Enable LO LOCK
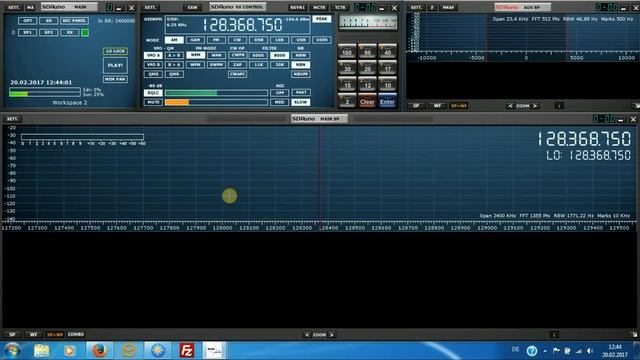 [115, 51]
